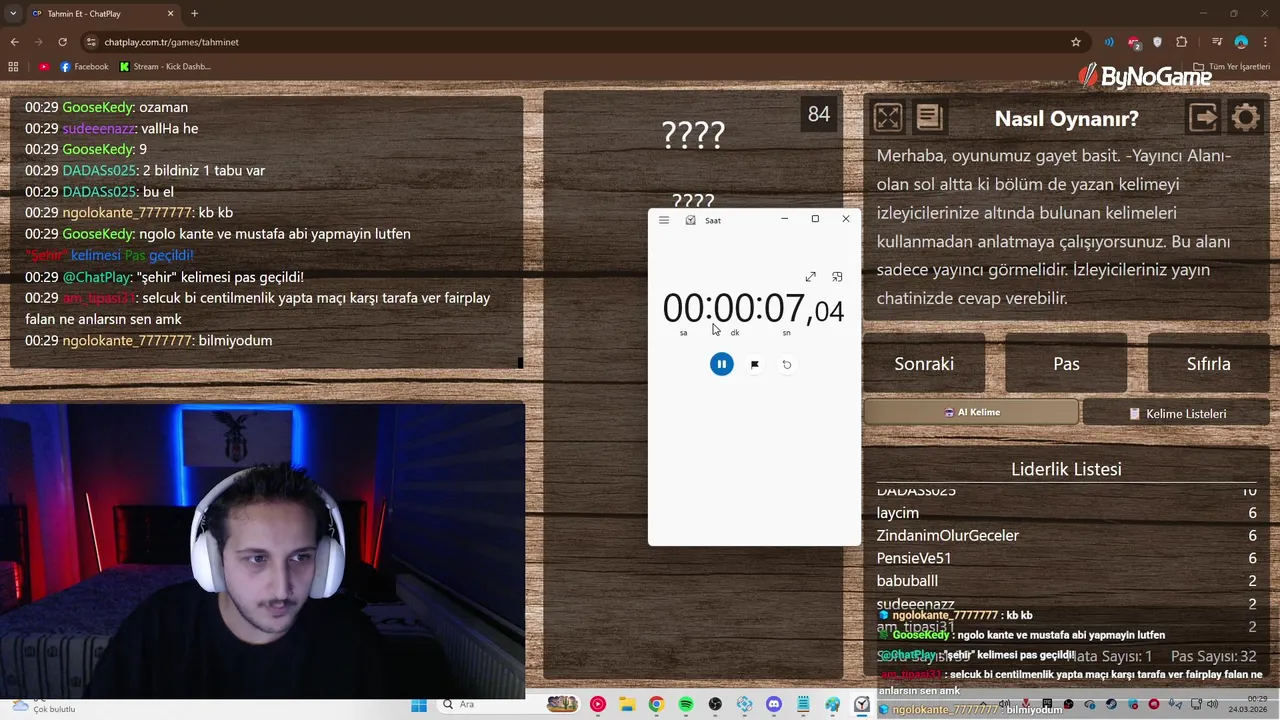Open the Chrome apps grid icon

coord(13,67)
